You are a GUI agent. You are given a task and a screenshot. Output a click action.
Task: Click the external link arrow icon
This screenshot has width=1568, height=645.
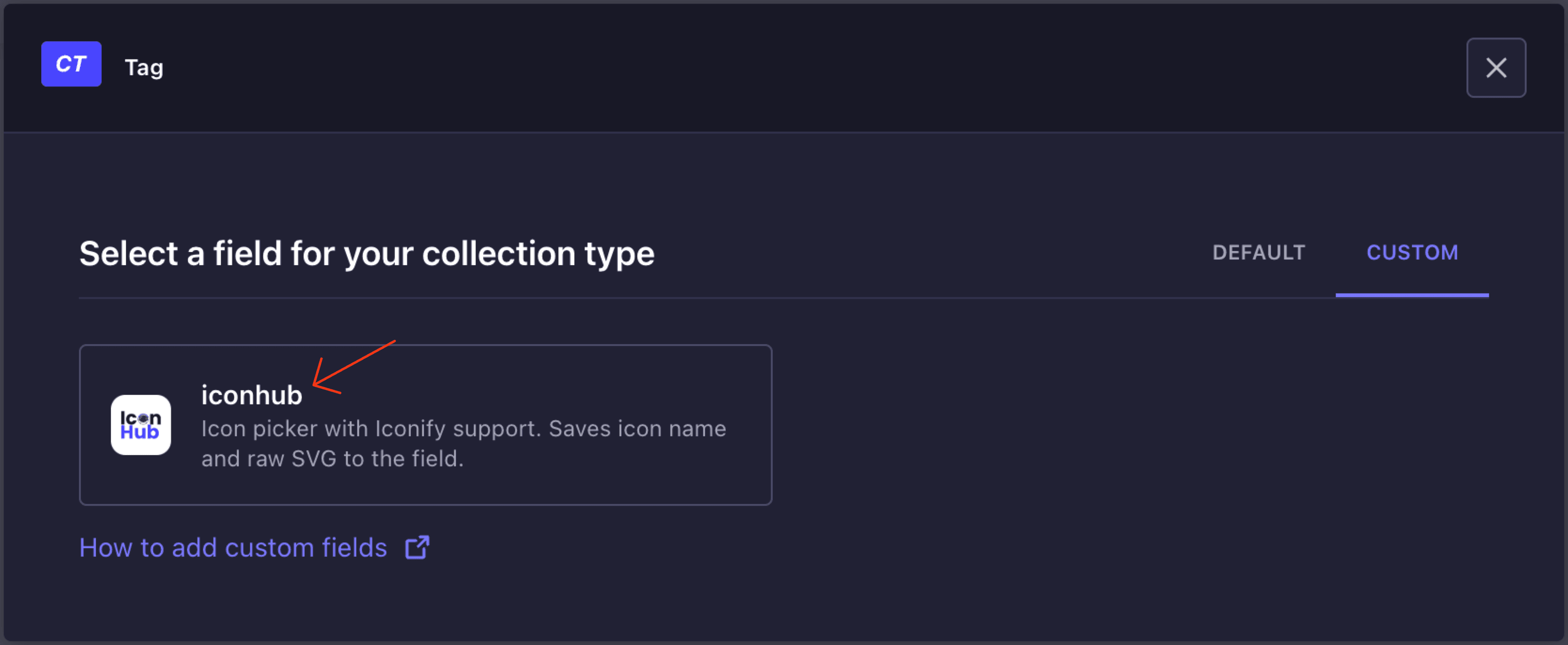pos(417,547)
